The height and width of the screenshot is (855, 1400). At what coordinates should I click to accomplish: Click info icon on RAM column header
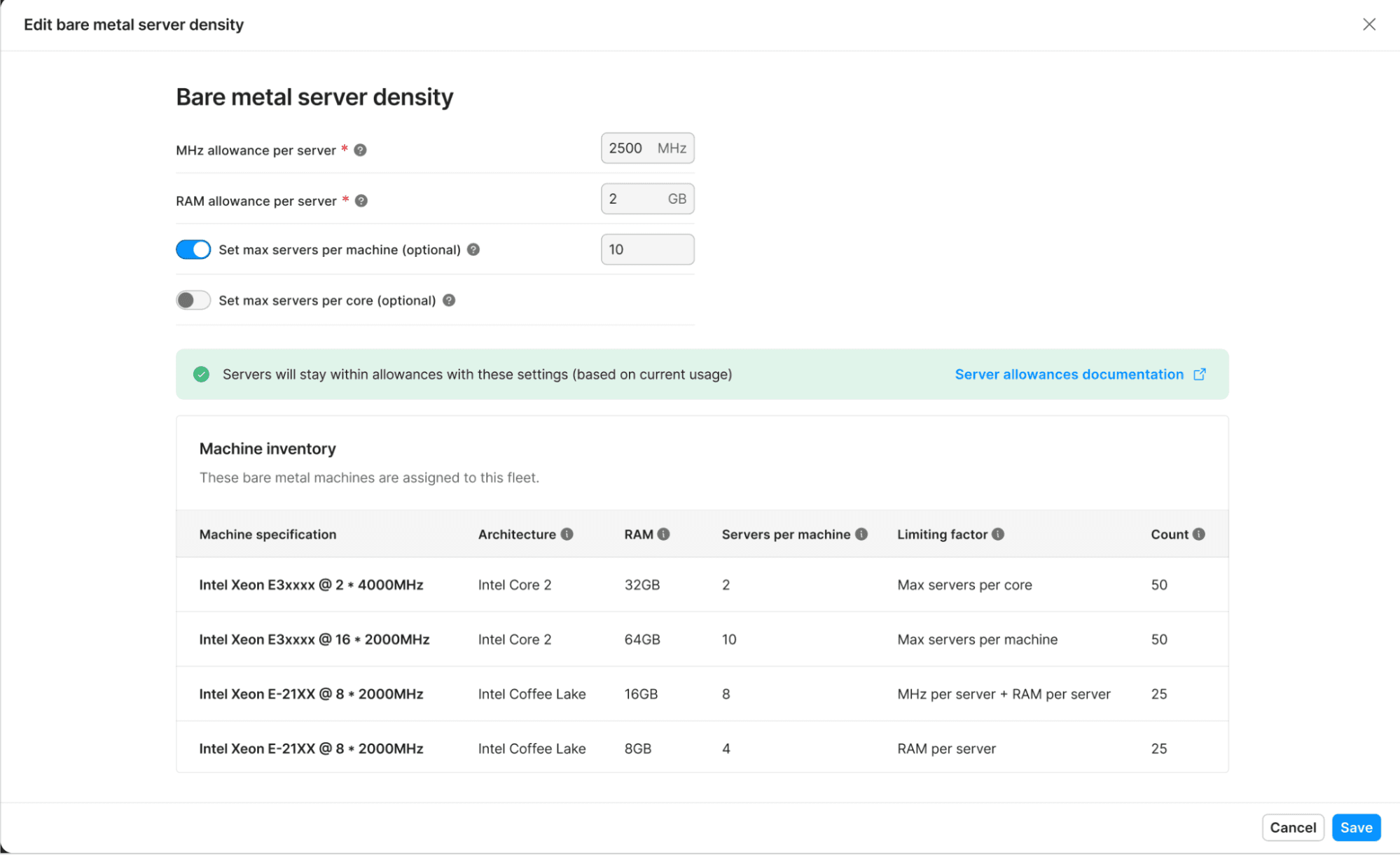[664, 534]
